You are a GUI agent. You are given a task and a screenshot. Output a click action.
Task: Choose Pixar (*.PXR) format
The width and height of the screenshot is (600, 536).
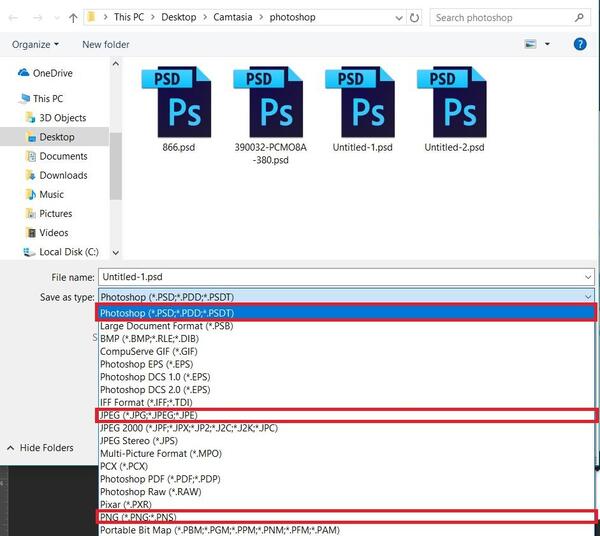tap(346, 504)
